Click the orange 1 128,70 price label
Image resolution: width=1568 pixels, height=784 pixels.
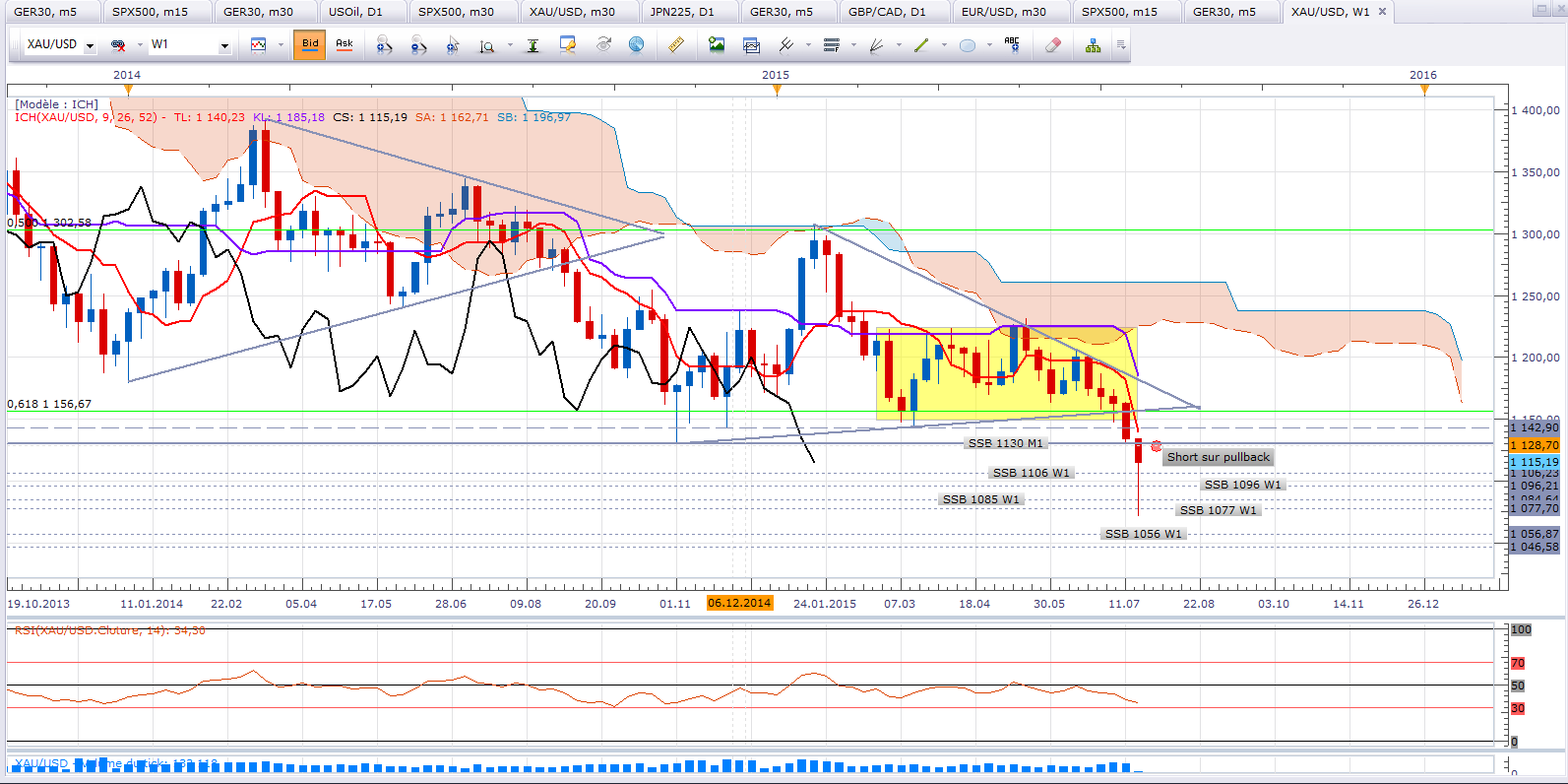pyautogui.click(x=1535, y=445)
